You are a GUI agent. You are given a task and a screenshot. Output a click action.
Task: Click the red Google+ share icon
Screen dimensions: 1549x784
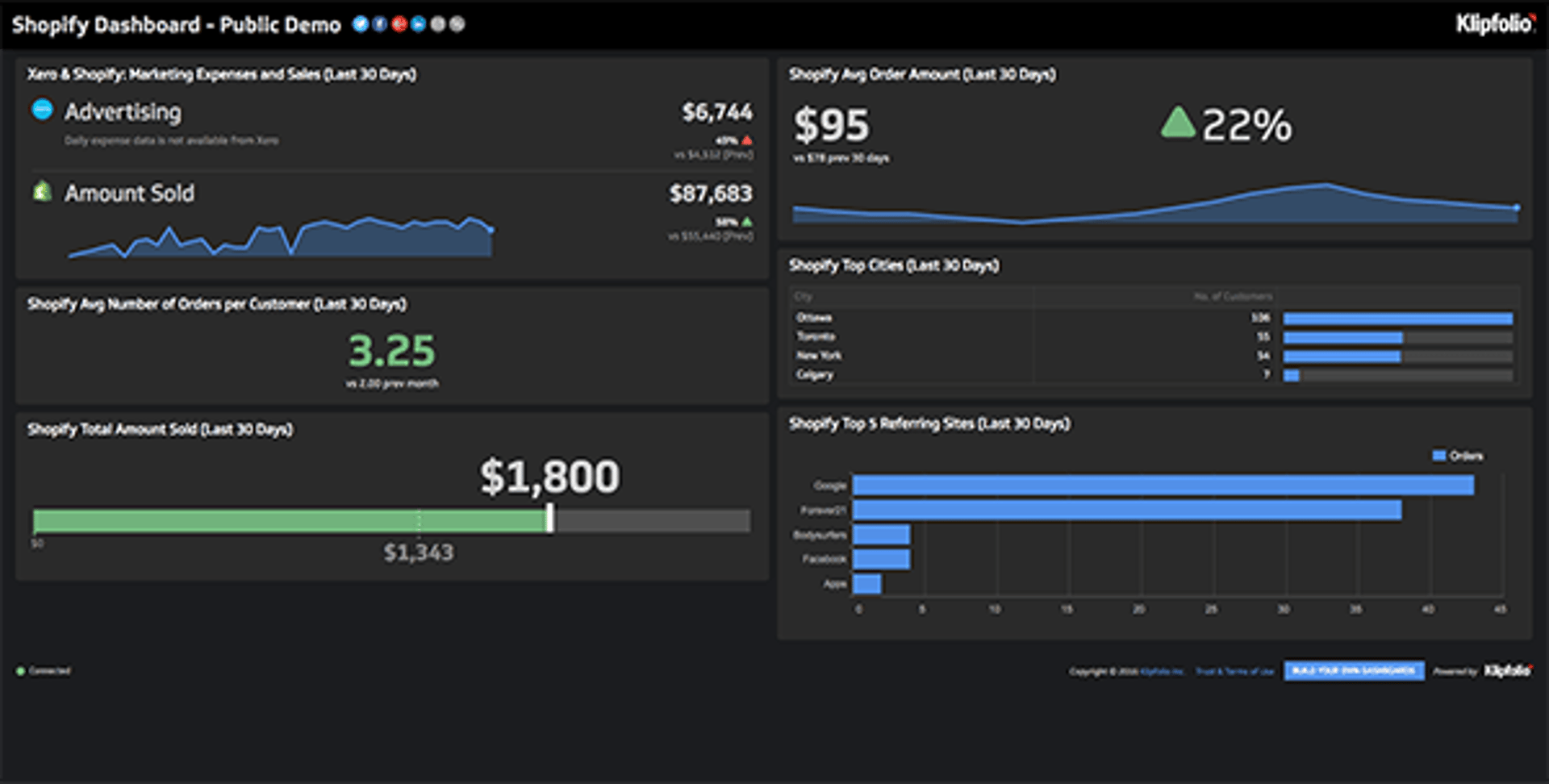coord(399,24)
